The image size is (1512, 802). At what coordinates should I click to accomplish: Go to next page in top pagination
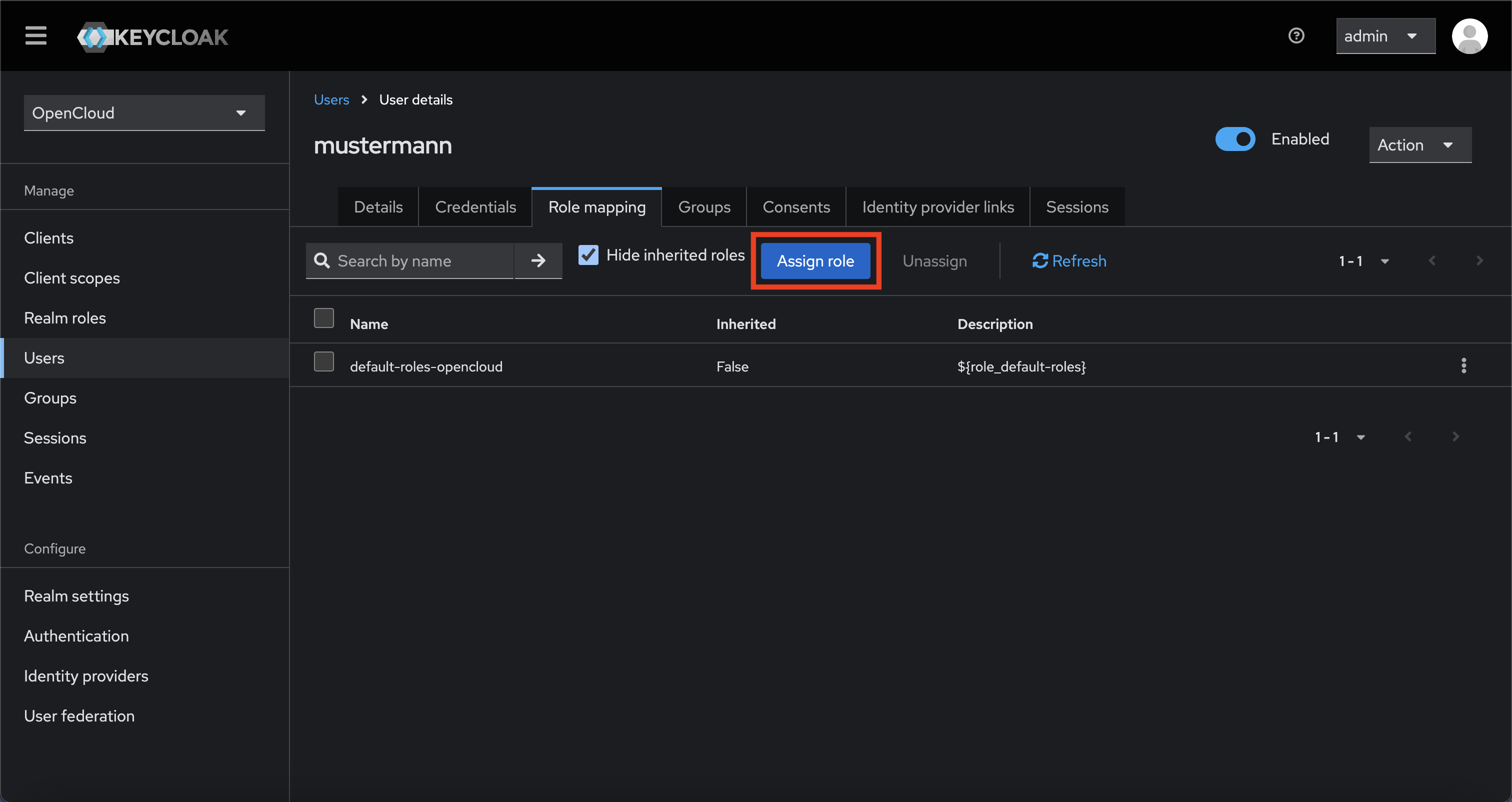point(1479,260)
